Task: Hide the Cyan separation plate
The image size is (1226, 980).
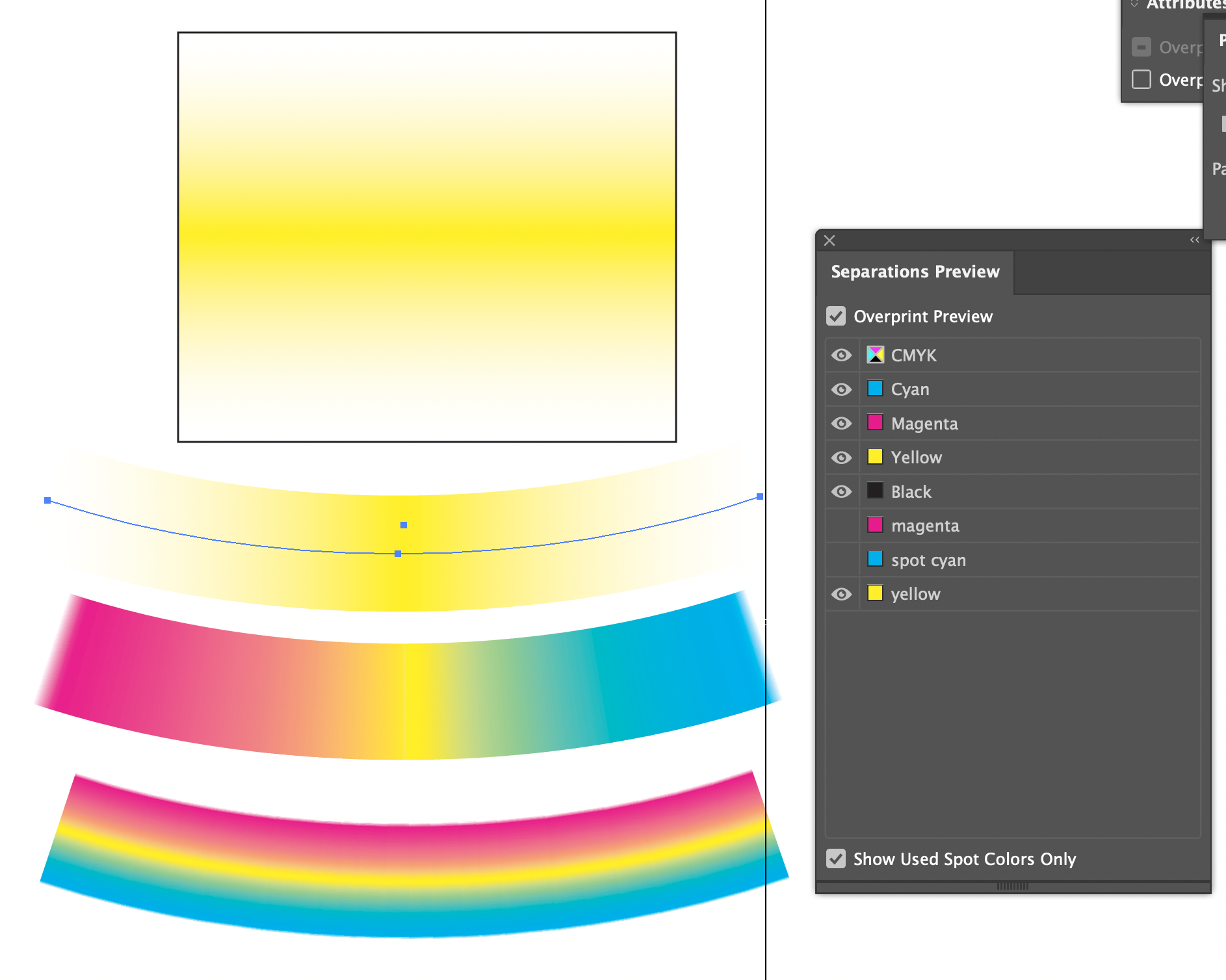Action: click(x=842, y=389)
